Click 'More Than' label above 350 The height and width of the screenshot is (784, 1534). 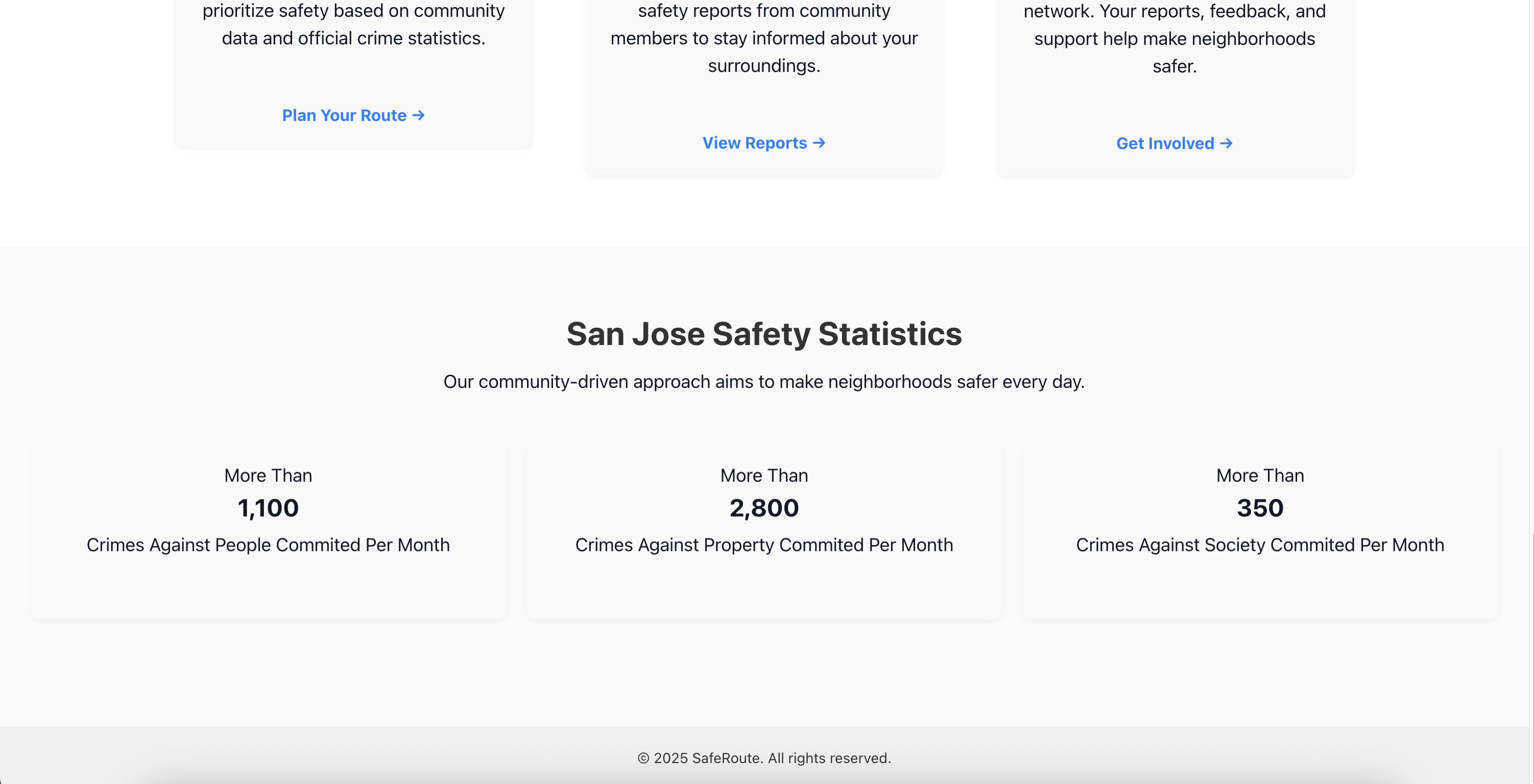1260,476
